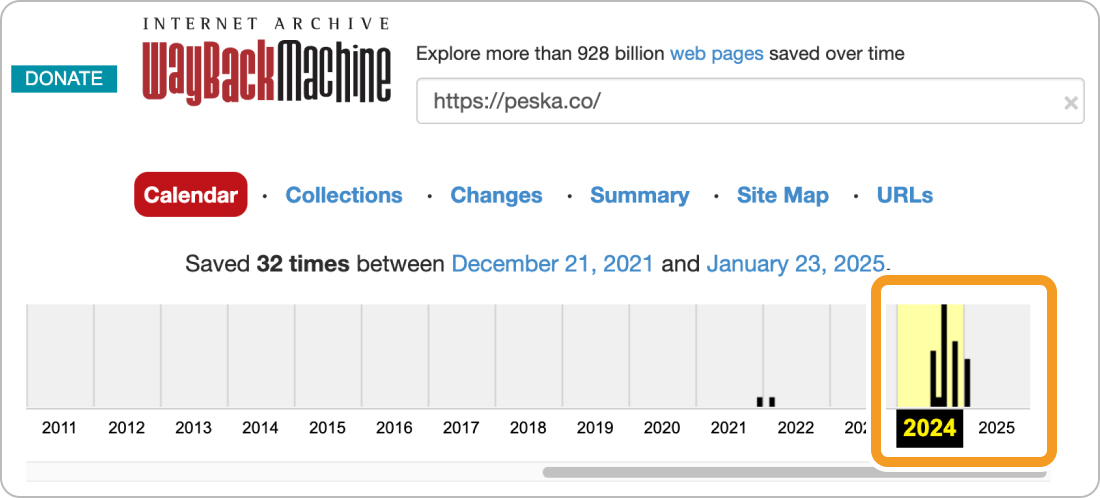Select year 2015 on the timeline
The image size is (1100, 498).
327,428
